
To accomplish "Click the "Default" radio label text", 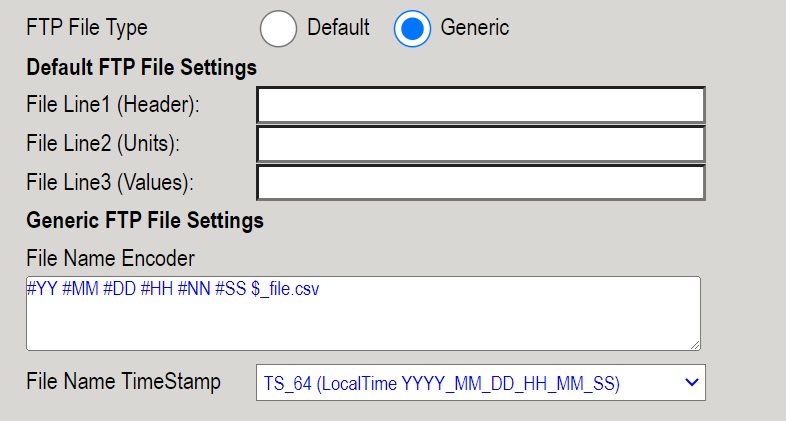I will (x=338, y=28).
